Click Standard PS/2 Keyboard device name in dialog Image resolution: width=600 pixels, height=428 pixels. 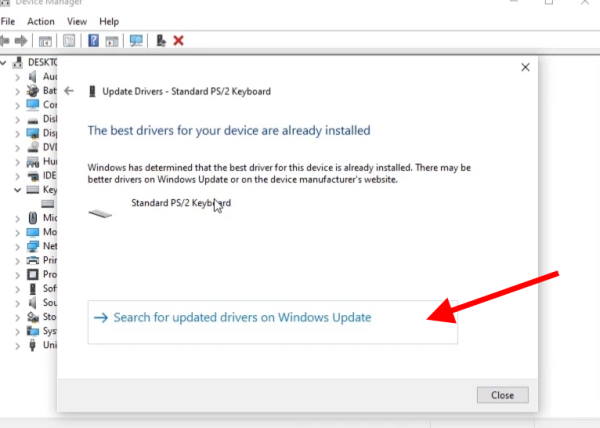point(181,203)
